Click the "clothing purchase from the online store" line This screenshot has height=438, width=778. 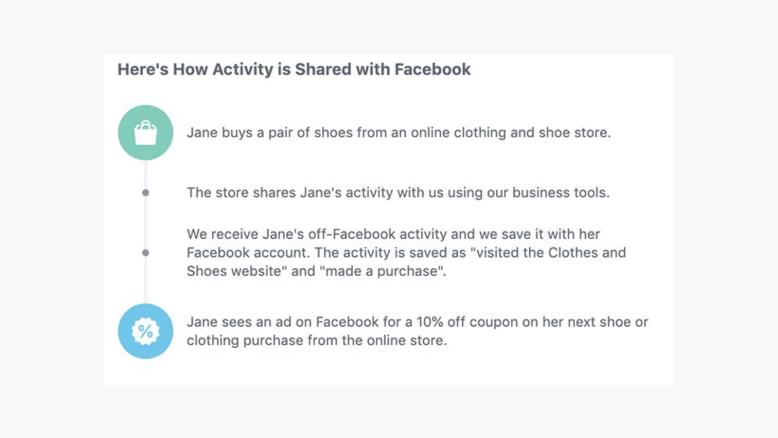[x=316, y=341]
